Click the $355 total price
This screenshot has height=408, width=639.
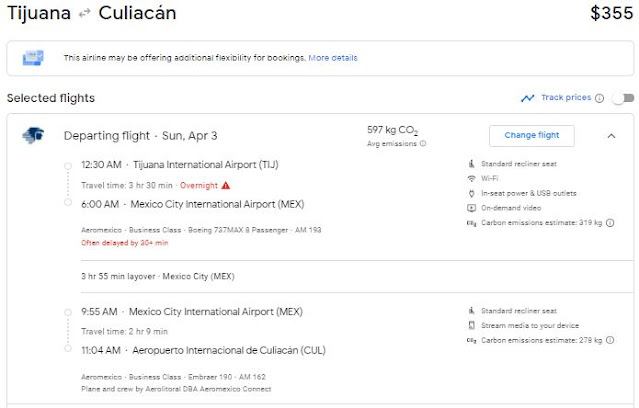[x=611, y=13]
